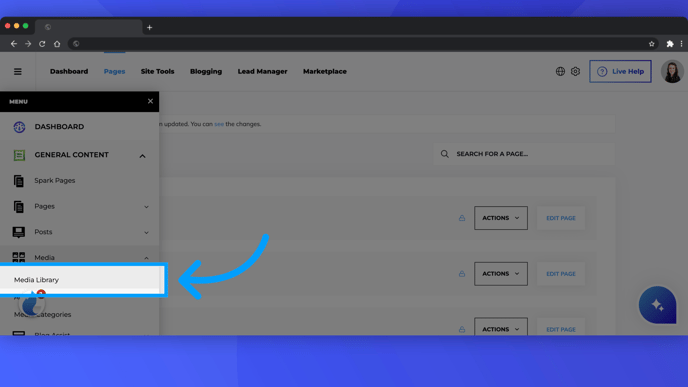Viewport: 688px width, 387px height.
Task: Click the Spark Pages icon
Action: (18, 181)
